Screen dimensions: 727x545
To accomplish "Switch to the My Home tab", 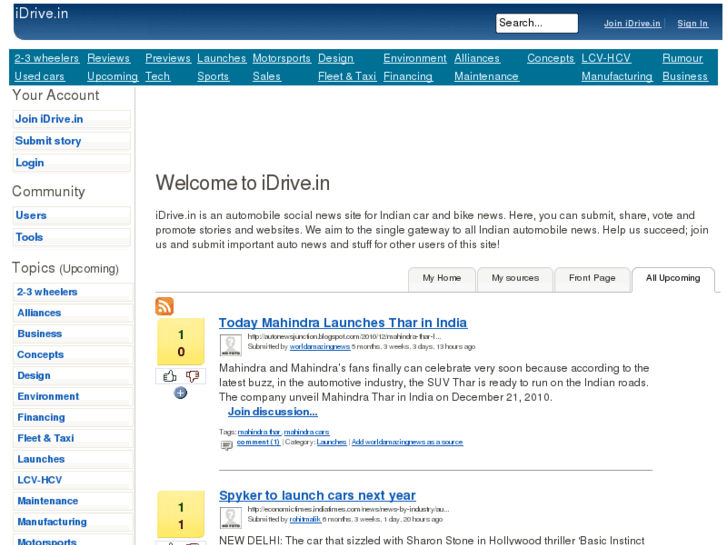I will [441, 278].
